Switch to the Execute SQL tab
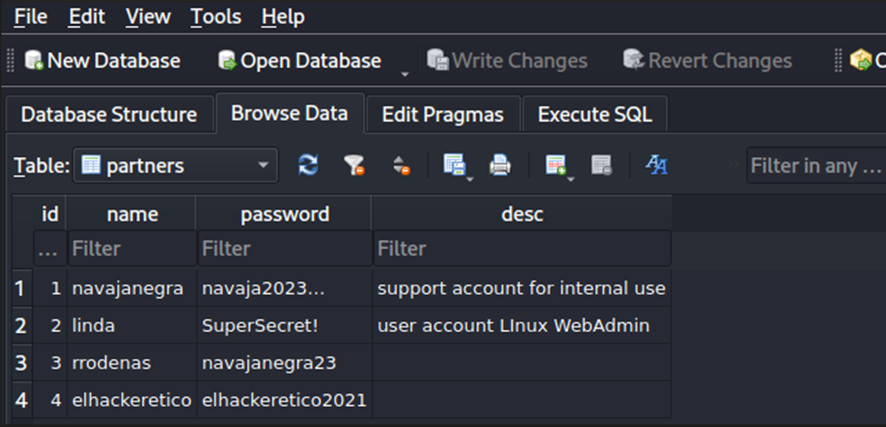This screenshot has width=886, height=427. click(x=594, y=115)
